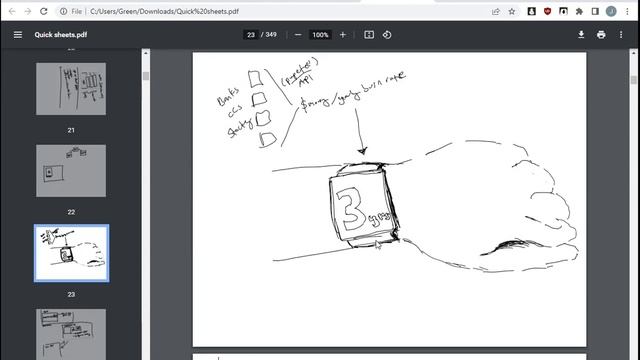Screen dimensions: 640x360
Task: Click the main document scrollbar handle
Action: coord(633,80)
